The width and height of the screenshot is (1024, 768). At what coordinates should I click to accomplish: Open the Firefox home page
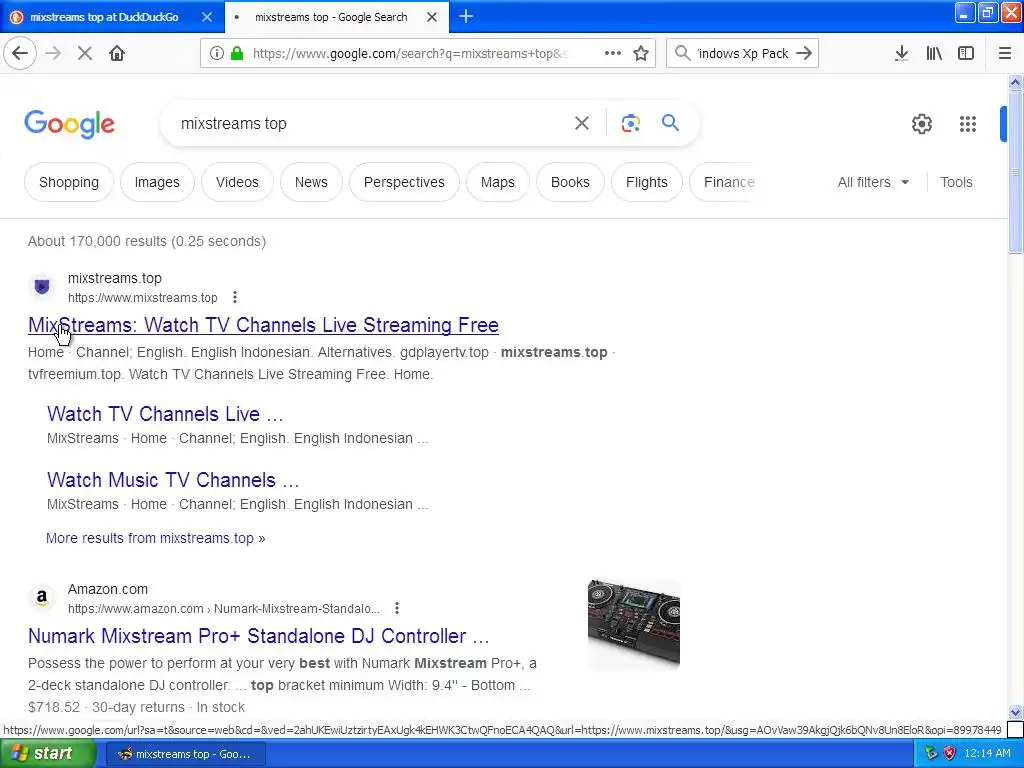coord(117,54)
